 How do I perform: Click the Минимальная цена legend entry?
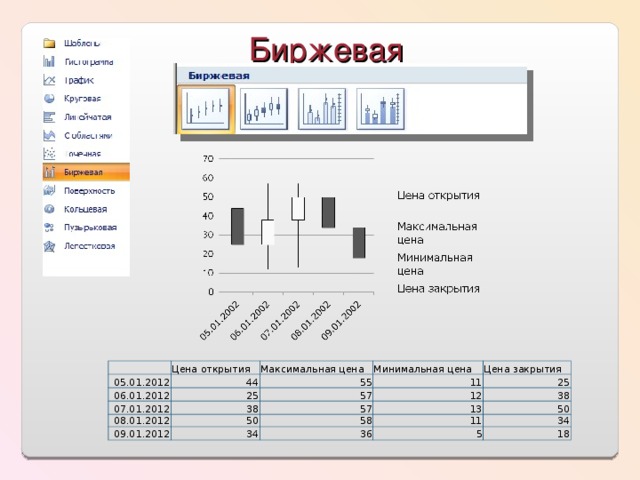click(435, 264)
